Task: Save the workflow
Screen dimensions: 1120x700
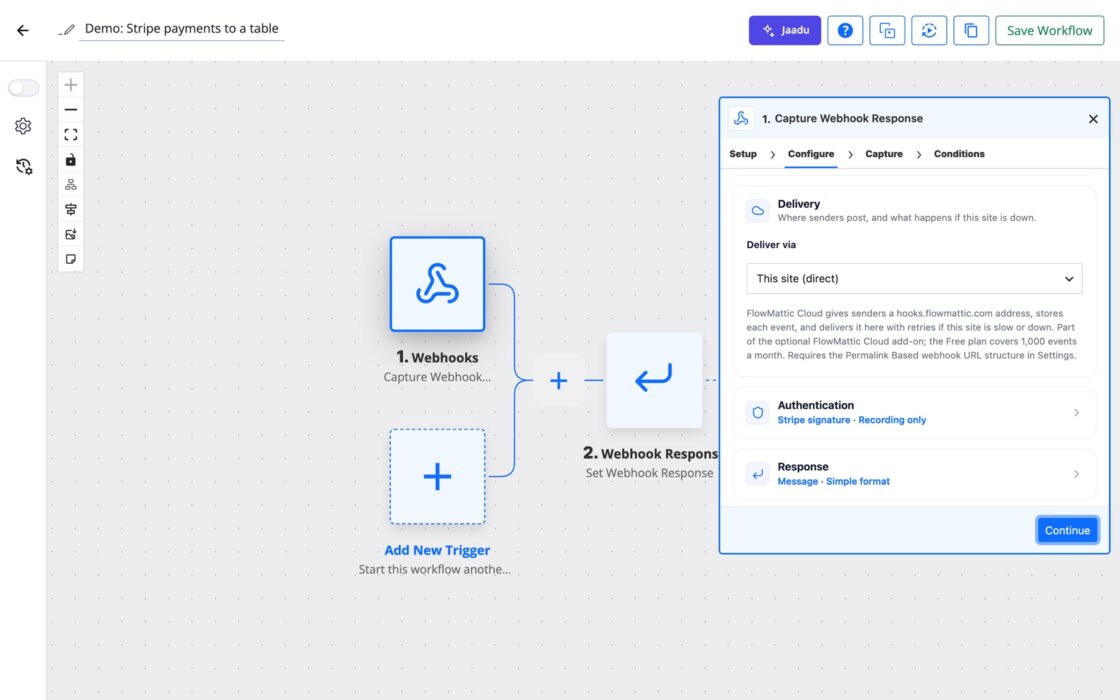Action: pos(1049,30)
